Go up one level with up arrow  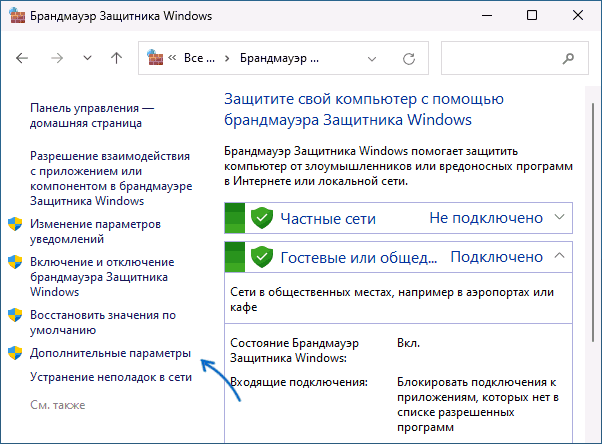click(116, 58)
